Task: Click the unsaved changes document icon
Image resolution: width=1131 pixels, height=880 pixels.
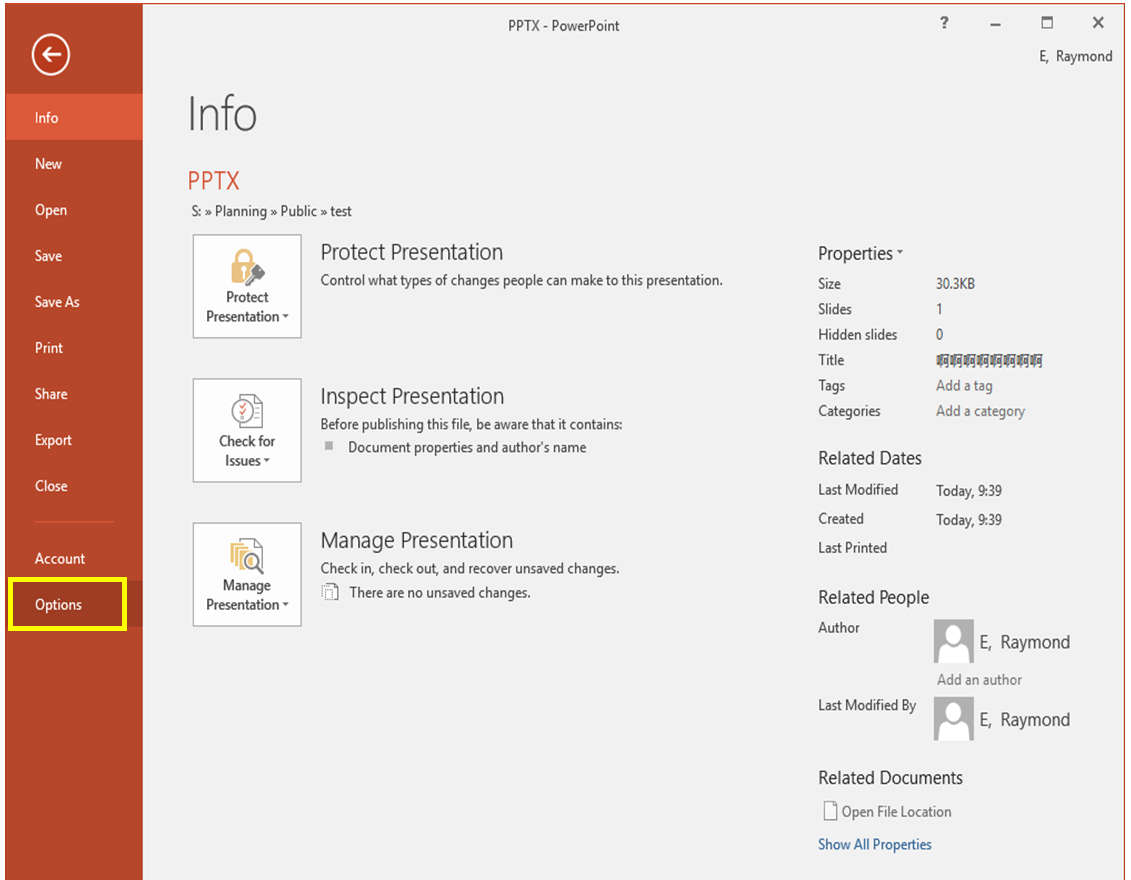Action: point(330,592)
